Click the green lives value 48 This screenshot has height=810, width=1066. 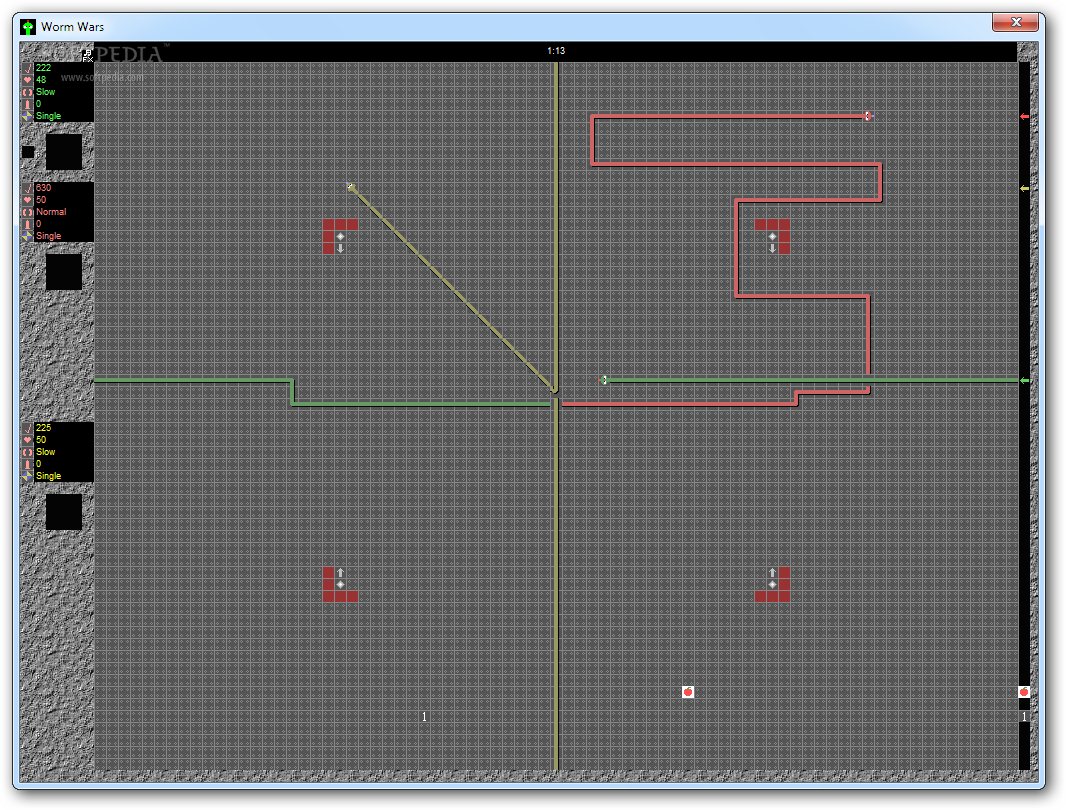[41, 80]
